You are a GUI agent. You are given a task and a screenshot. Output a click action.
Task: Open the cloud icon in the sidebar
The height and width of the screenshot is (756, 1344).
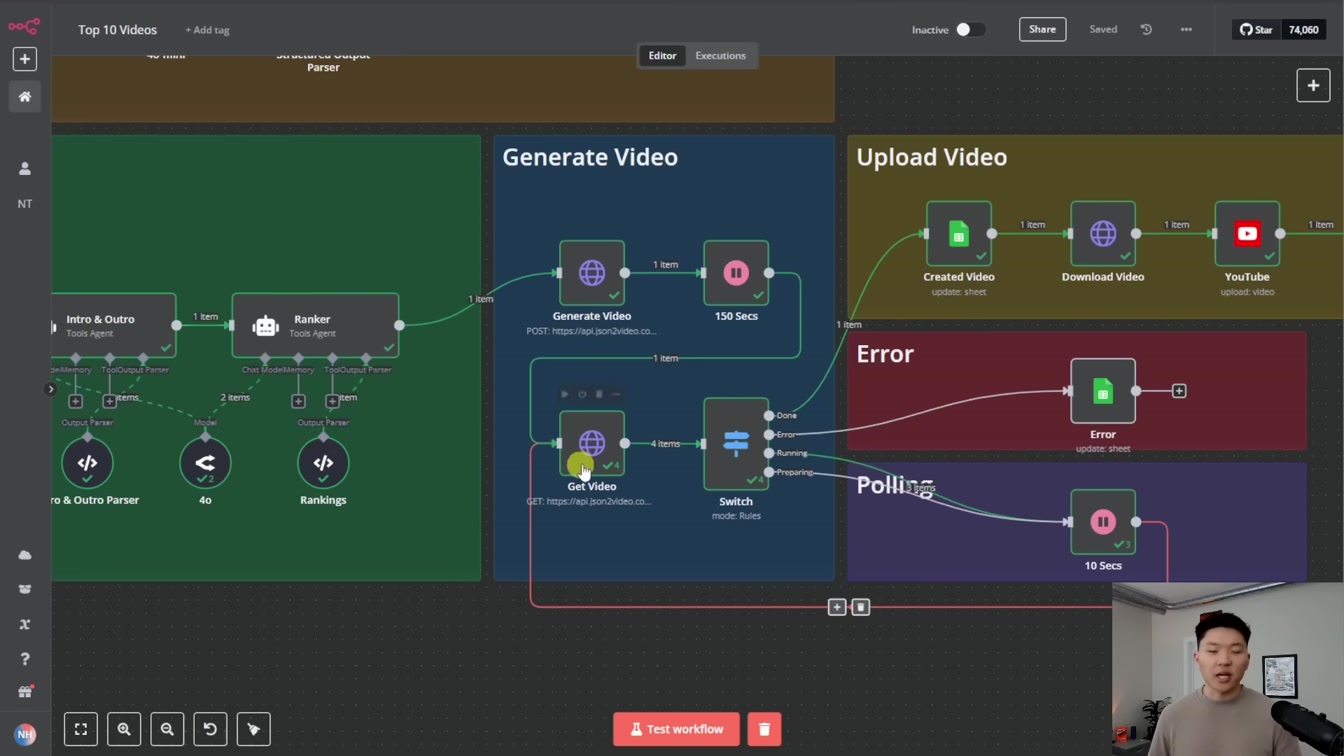pyautogui.click(x=25, y=555)
